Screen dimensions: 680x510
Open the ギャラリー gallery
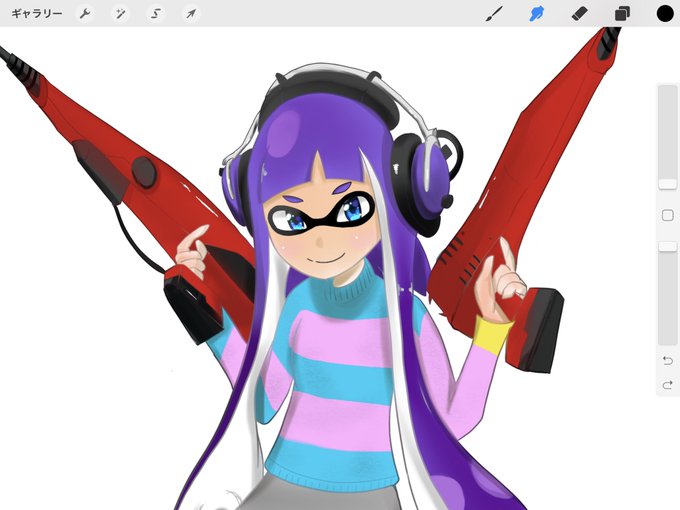tap(37, 13)
